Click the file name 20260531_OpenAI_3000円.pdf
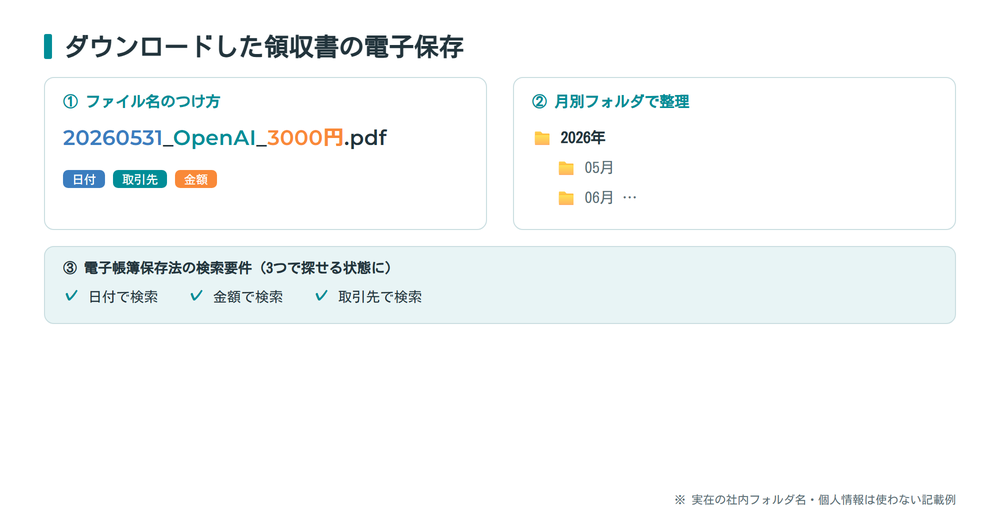 pos(224,138)
